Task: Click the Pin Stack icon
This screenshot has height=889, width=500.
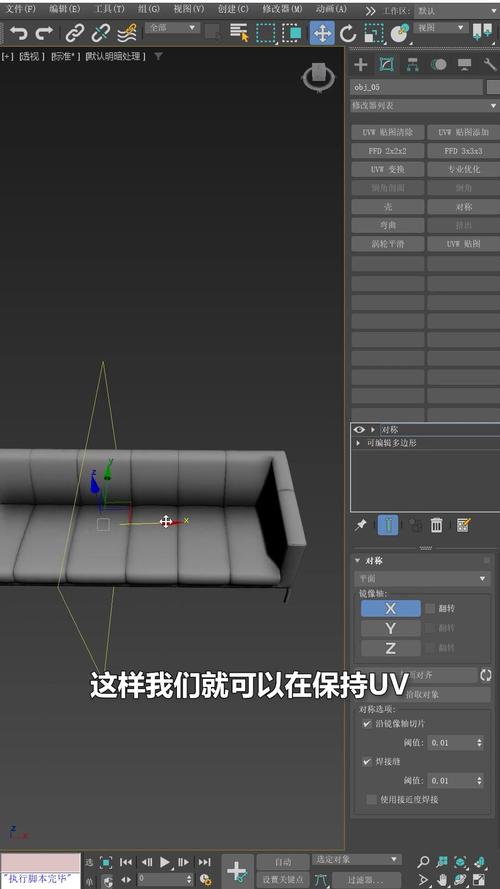Action: (361, 525)
